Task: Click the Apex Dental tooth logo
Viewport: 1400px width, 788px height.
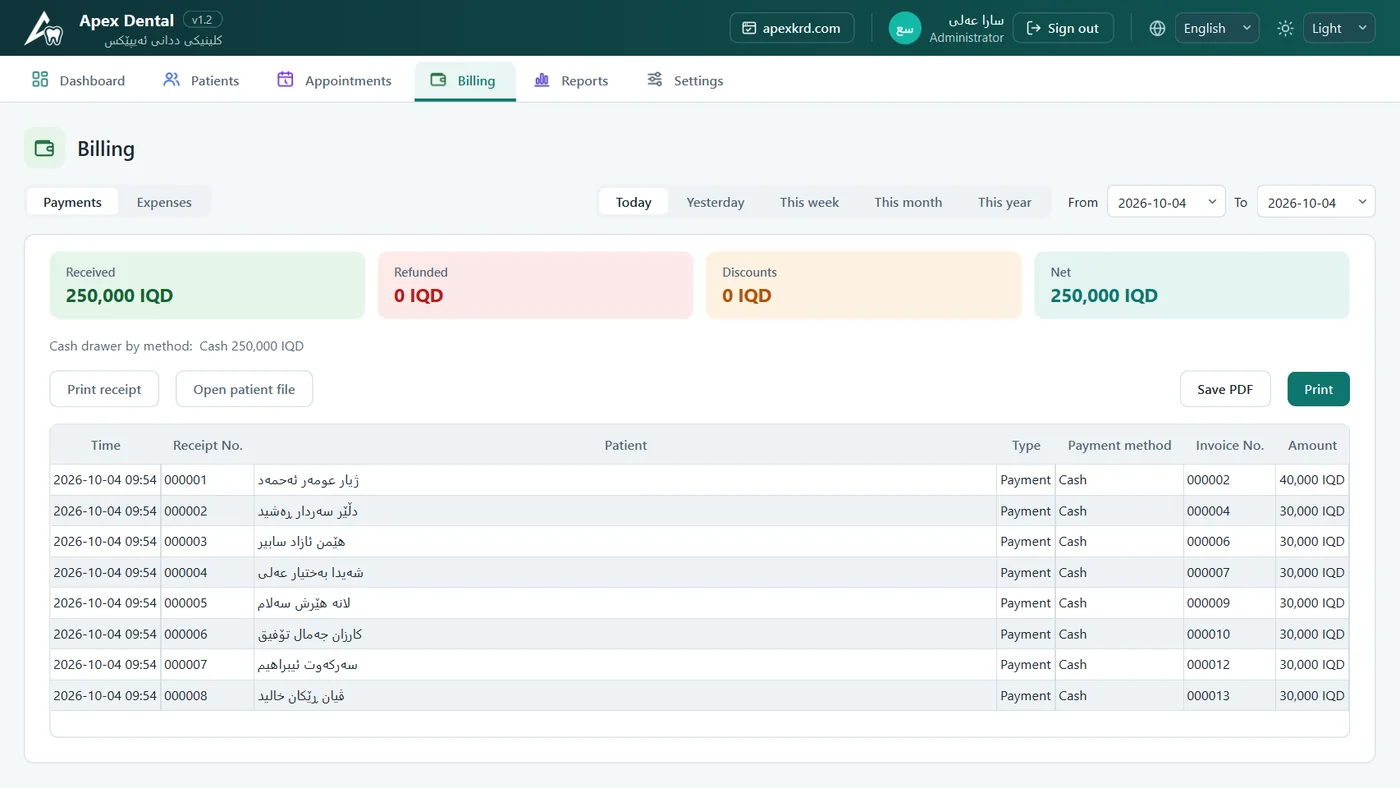Action: point(44,28)
